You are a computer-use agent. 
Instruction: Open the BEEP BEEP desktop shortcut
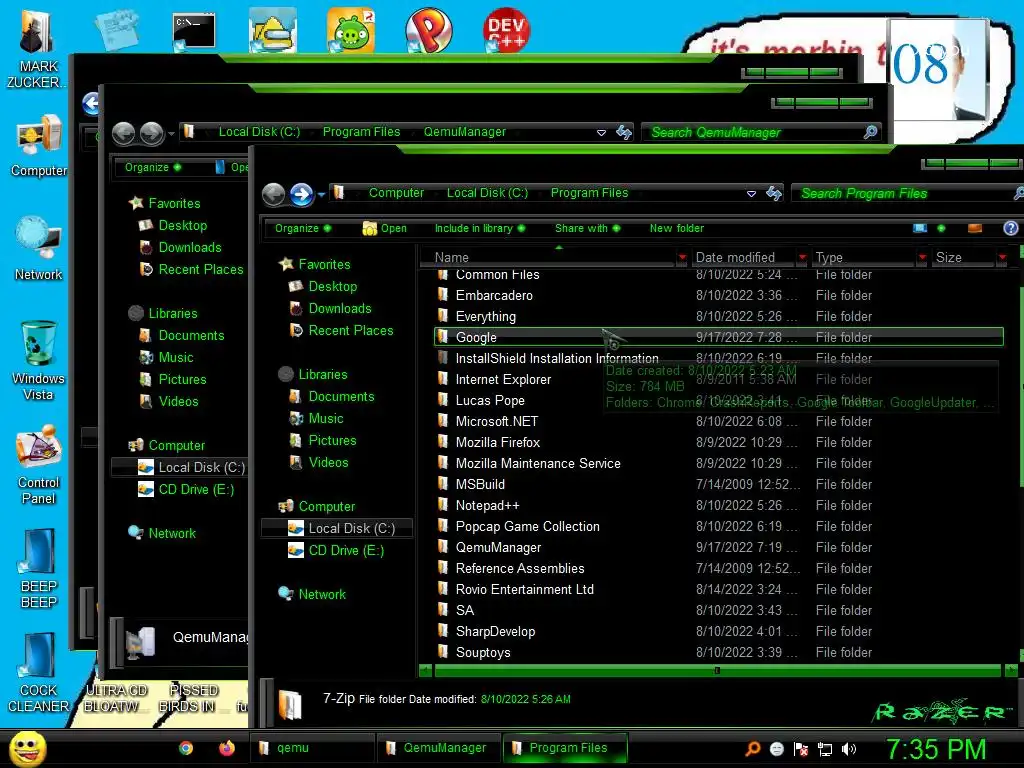pos(39,568)
